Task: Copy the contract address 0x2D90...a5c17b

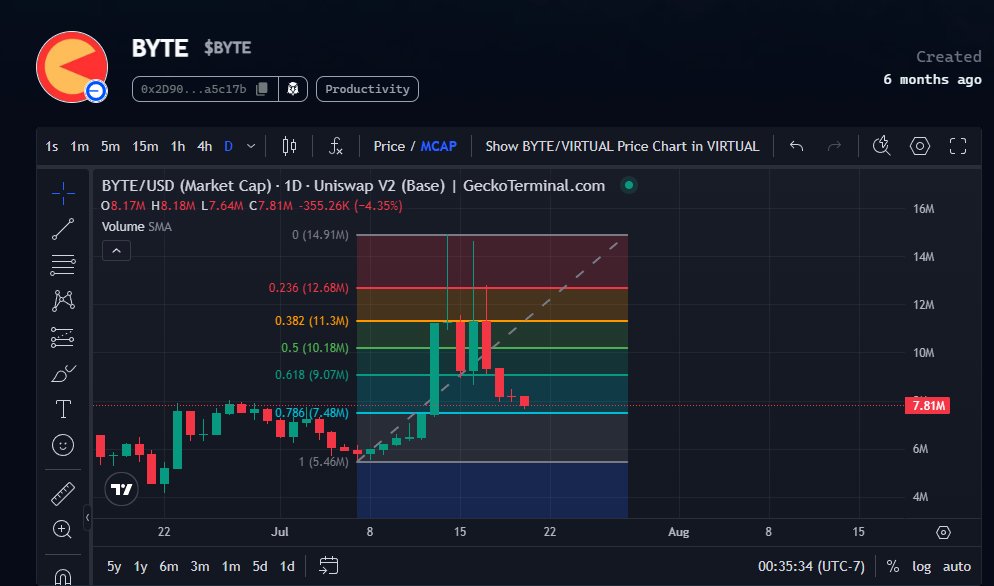Action: tap(262, 89)
